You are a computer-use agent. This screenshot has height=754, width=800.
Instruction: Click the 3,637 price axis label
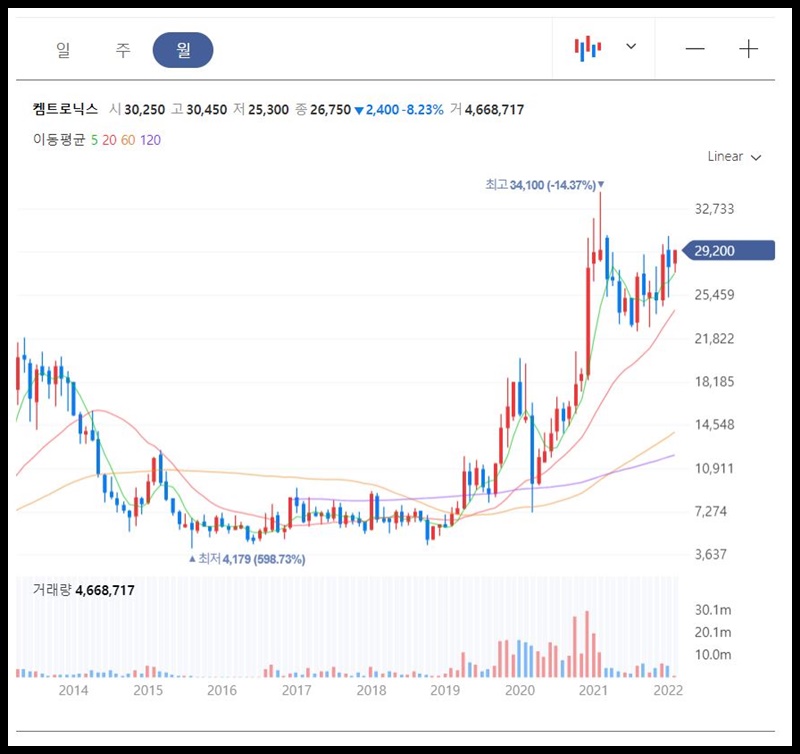coord(710,554)
